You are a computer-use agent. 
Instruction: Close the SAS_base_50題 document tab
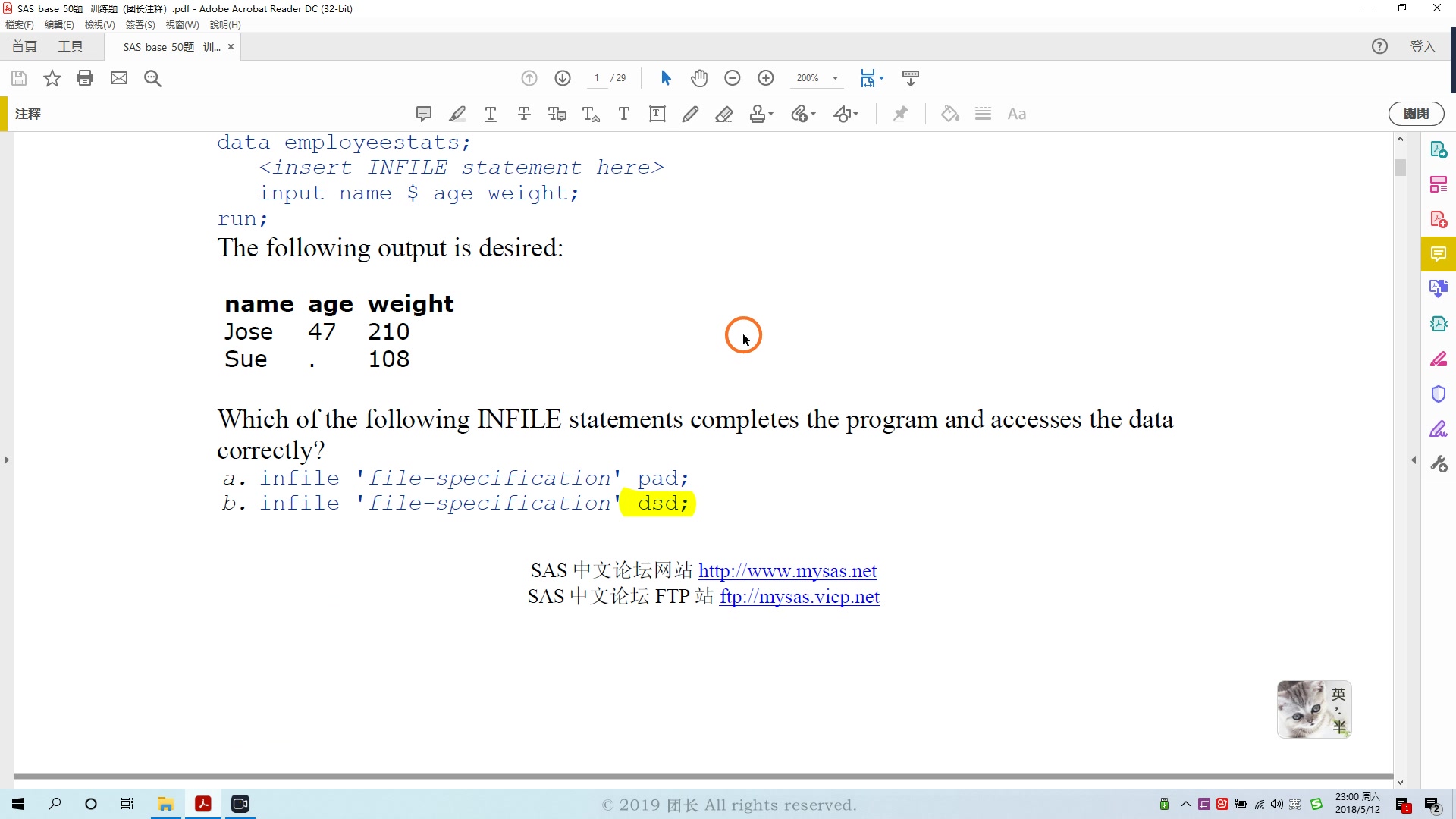pos(231,47)
